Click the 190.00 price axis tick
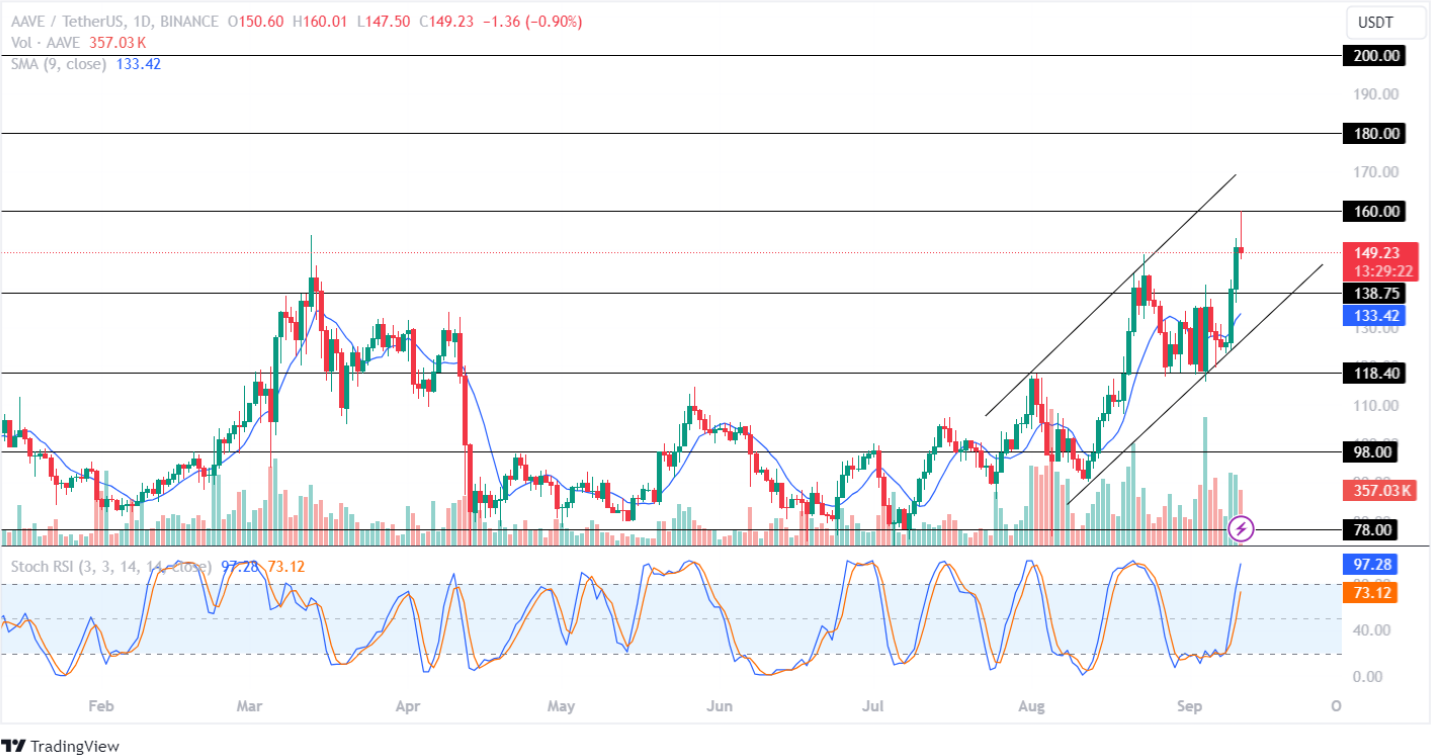The image size is (1432, 756). 1377,94
